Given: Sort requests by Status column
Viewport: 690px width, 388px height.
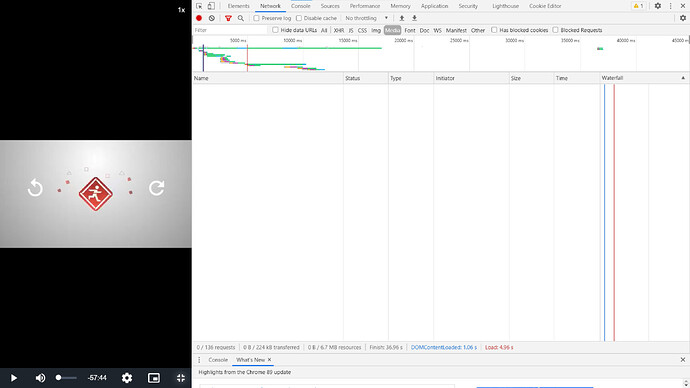Looking at the screenshot, I should tap(366, 78).
